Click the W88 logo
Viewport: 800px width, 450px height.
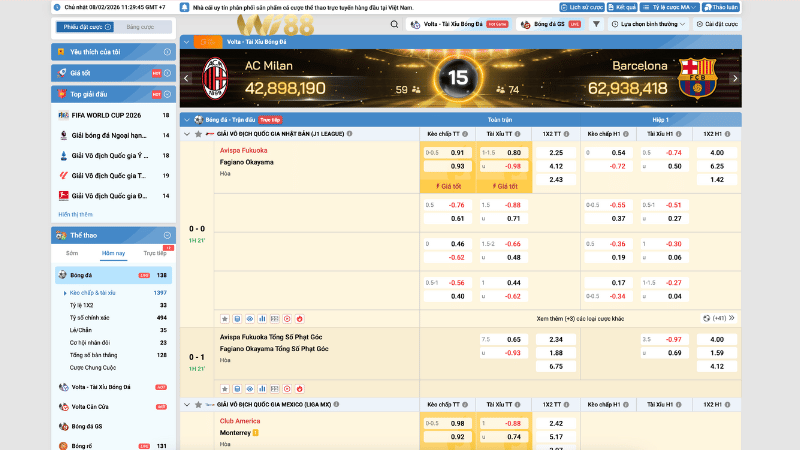pos(276,25)
